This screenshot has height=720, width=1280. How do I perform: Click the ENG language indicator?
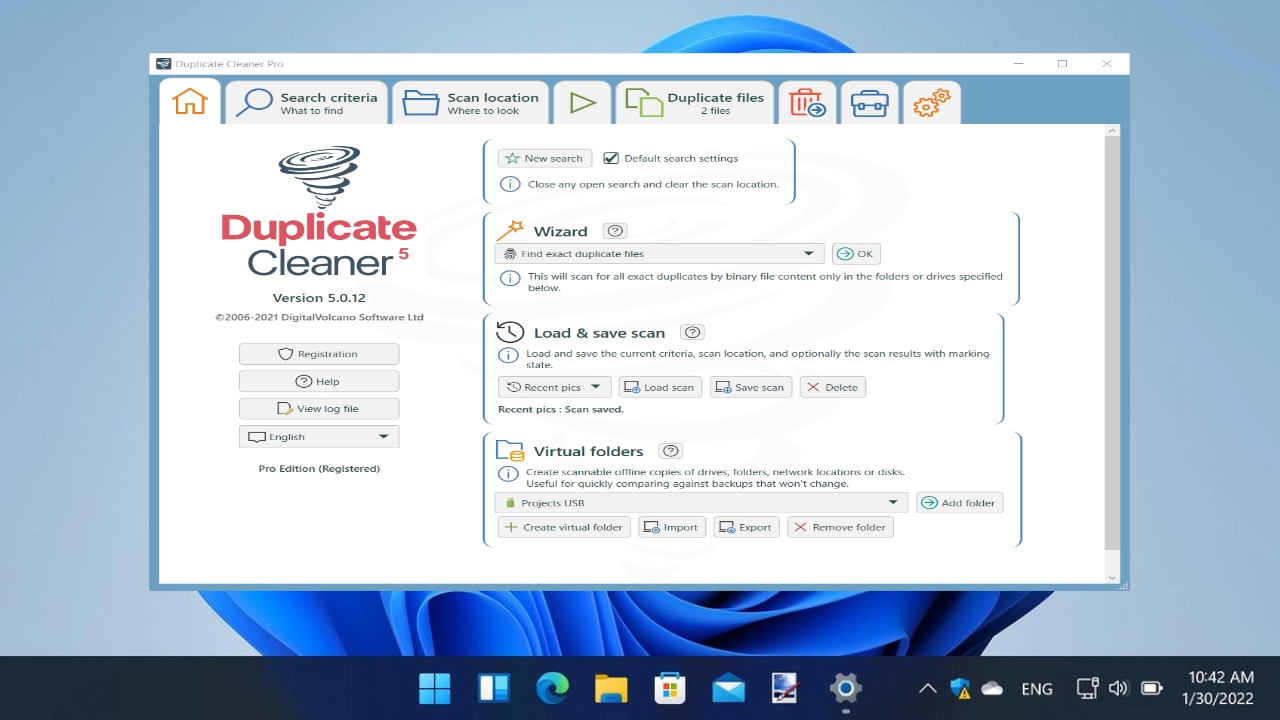point(1037,689)
